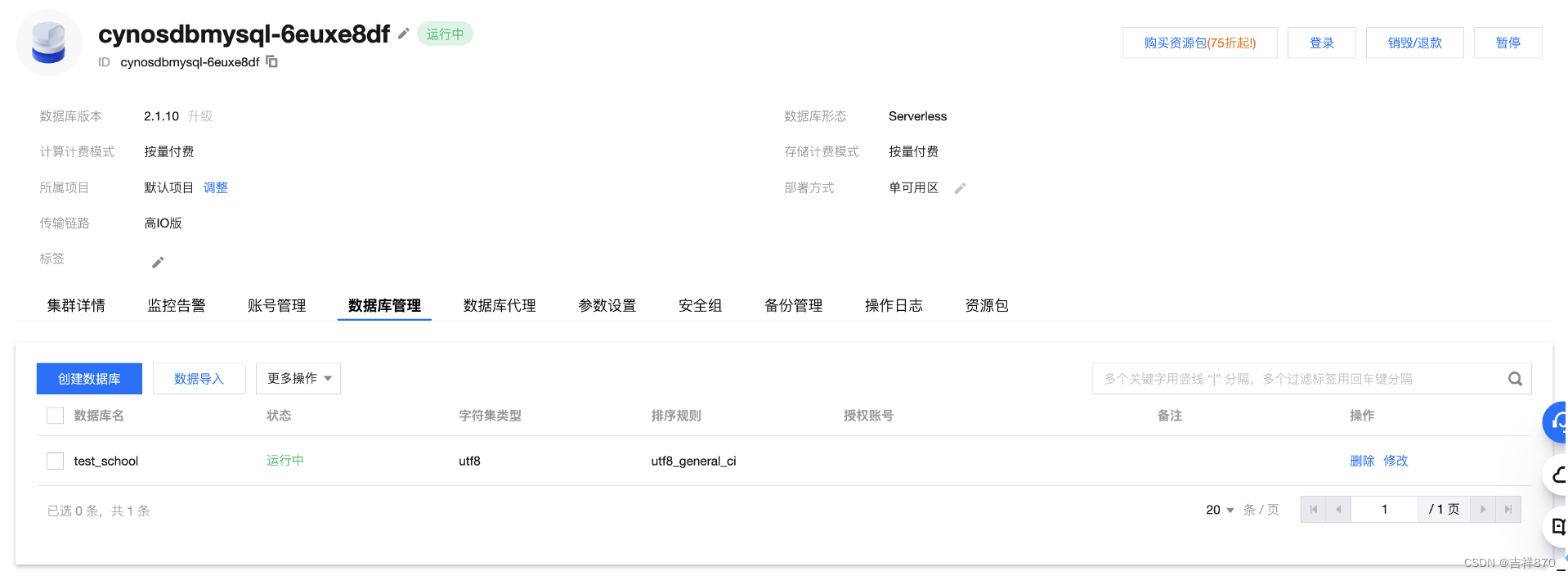The height and width of the screenshot is (576, 1568).
Task: Check the test_school row checkbox
Action: pos(55,461)
